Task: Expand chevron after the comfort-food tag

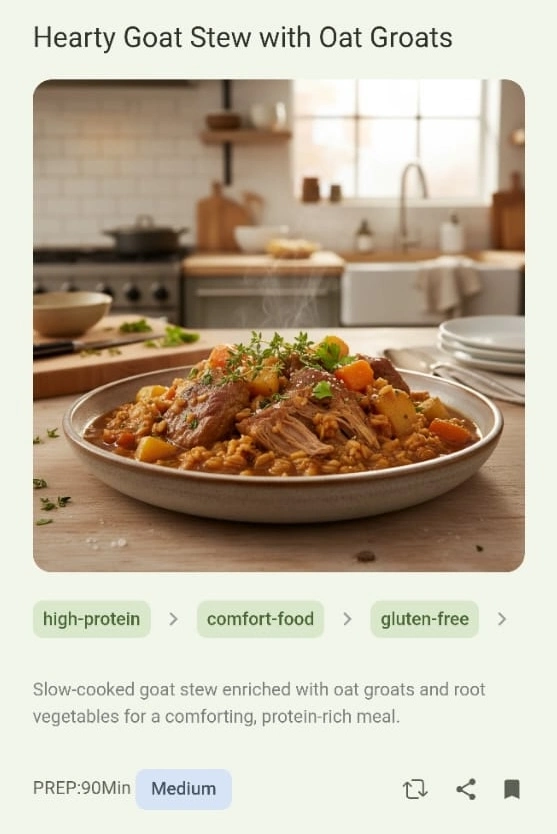Action: click(x=347, y=619)
